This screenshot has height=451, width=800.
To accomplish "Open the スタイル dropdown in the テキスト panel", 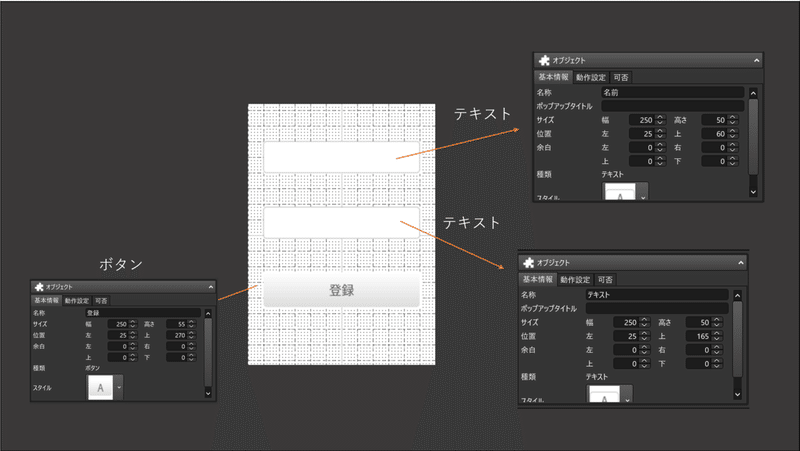I will click(x=627, y=395).
